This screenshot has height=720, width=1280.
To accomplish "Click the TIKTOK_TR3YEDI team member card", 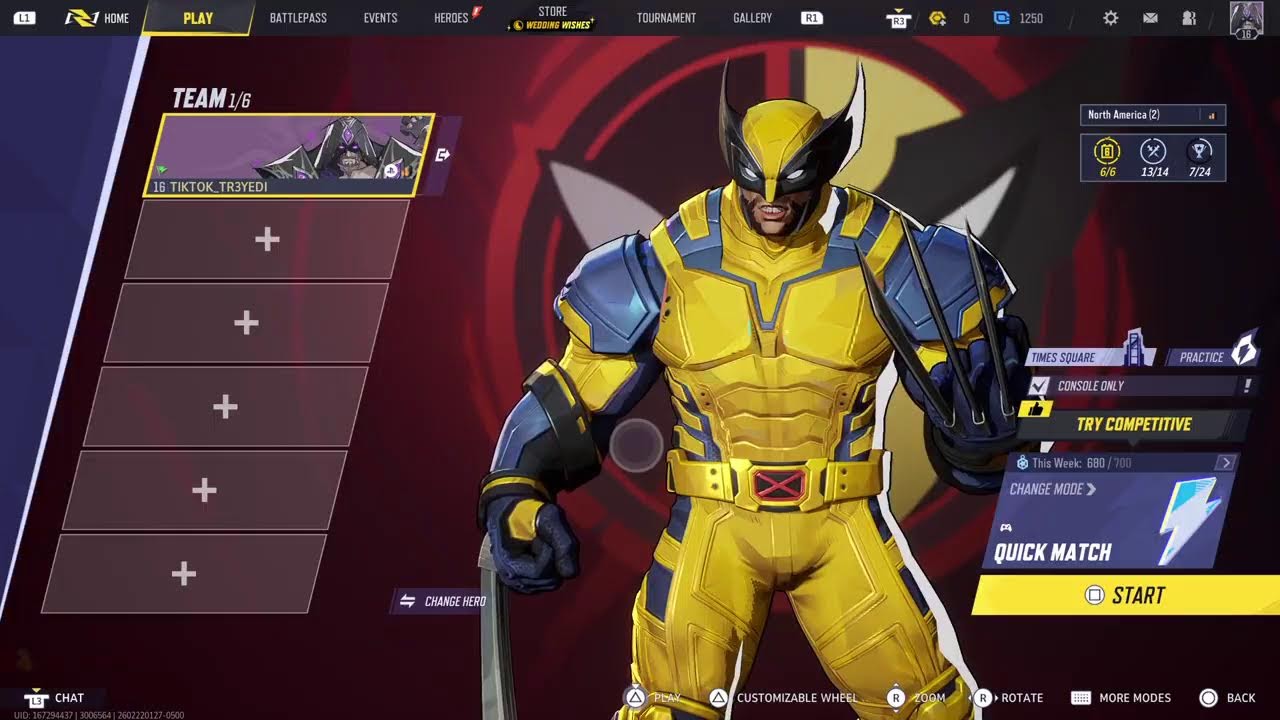I will (290, 154).
